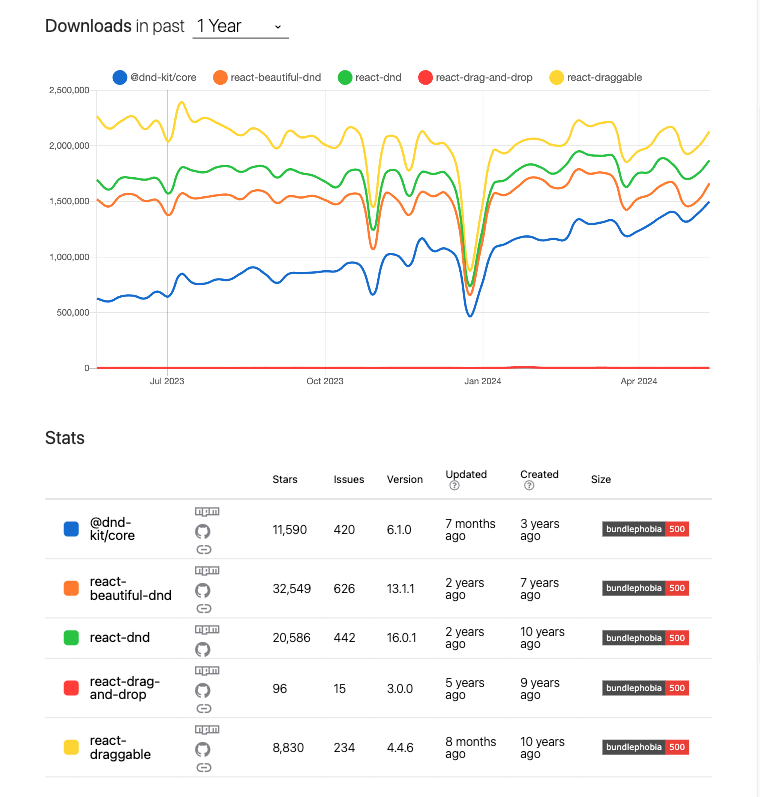Click the react-dnd package name in table
This screenshot has width=760, height=797.
(x=119, y=637)
